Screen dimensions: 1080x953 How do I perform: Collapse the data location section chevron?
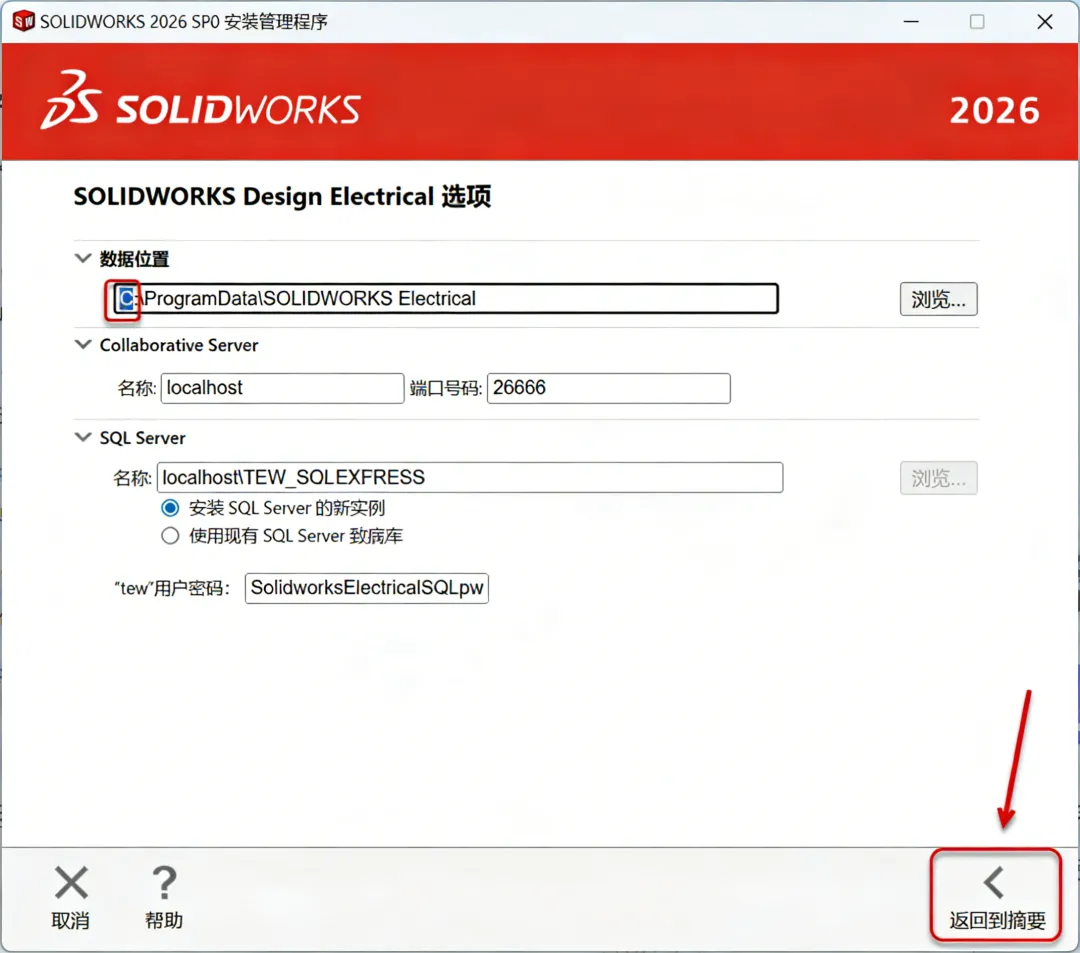(83, 258)
